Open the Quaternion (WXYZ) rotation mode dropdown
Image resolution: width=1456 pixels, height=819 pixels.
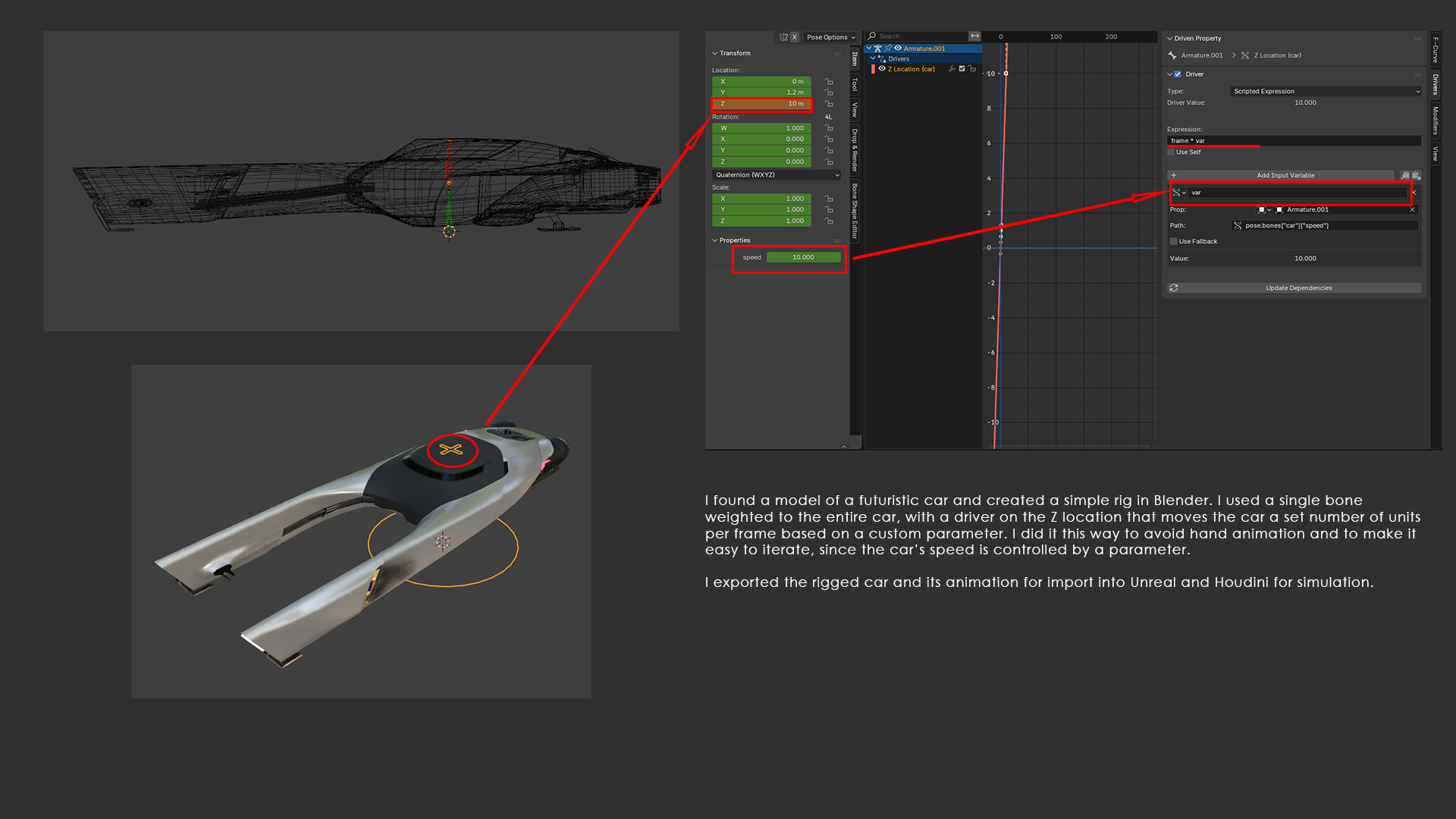point(777,175)
